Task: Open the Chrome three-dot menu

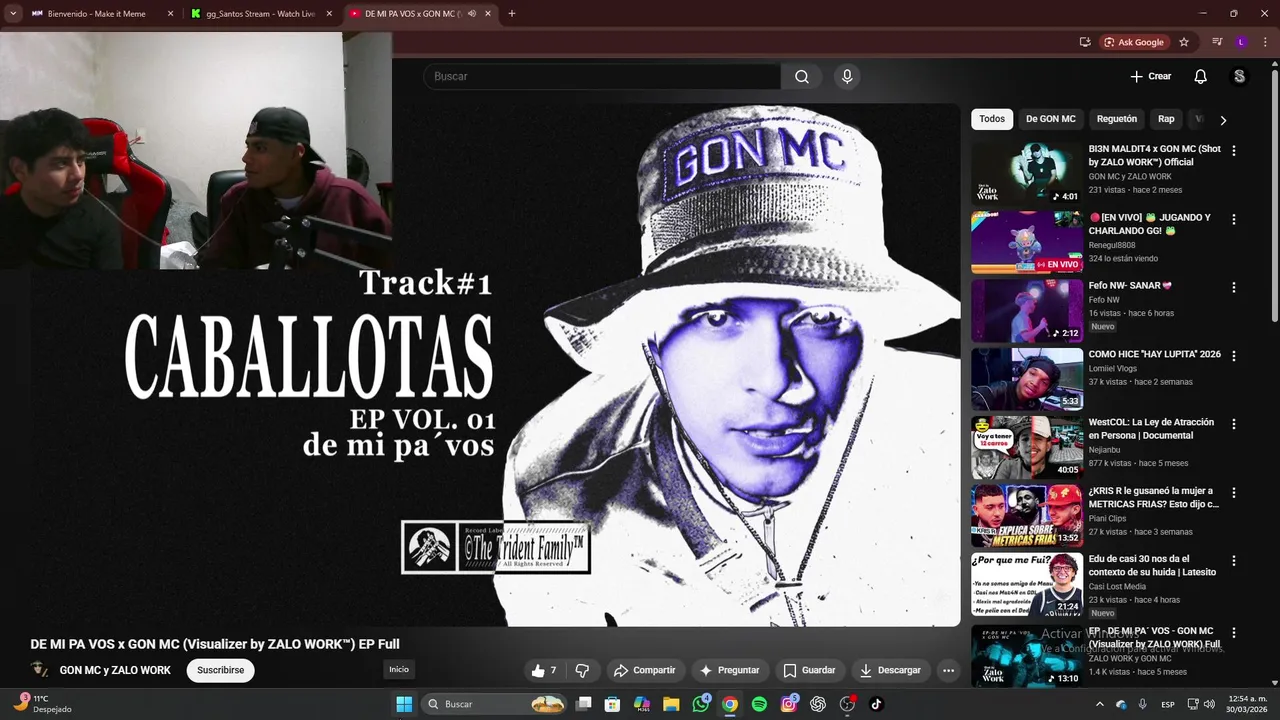Action: pyautogui.click(x=1265, y=42)
